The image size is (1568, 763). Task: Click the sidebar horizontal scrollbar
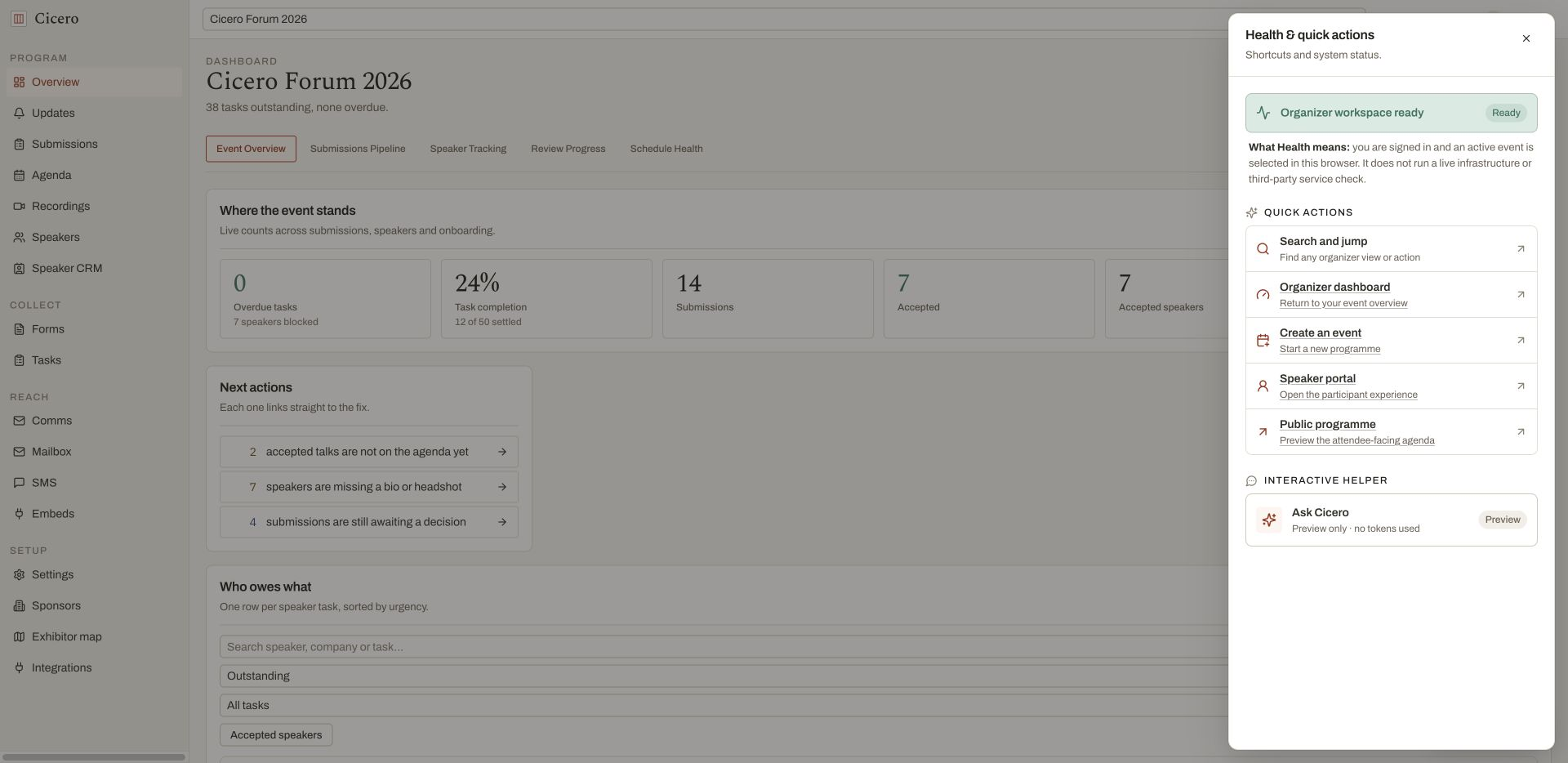click(94, 757)
